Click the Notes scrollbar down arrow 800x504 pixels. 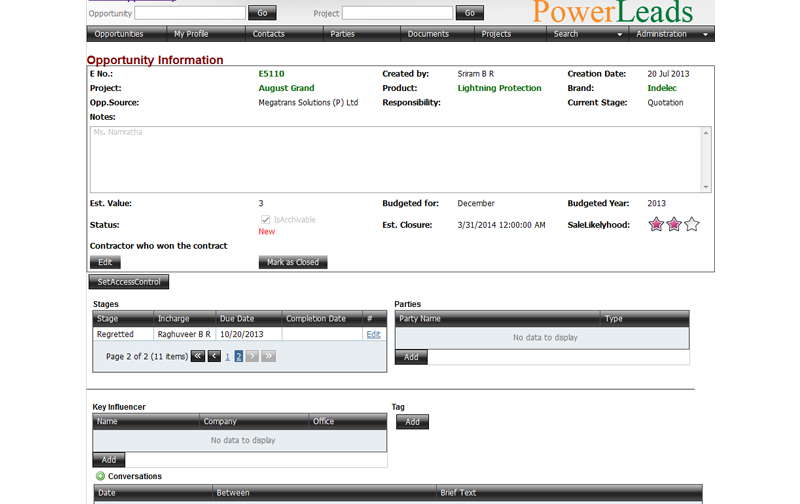tap(707, 187)
